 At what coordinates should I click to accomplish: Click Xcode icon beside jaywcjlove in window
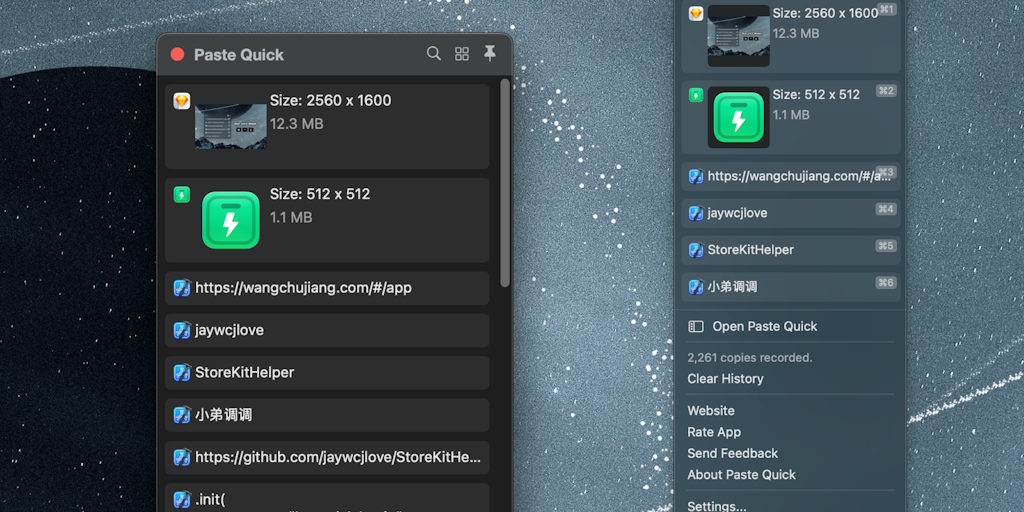pos(182,330)
